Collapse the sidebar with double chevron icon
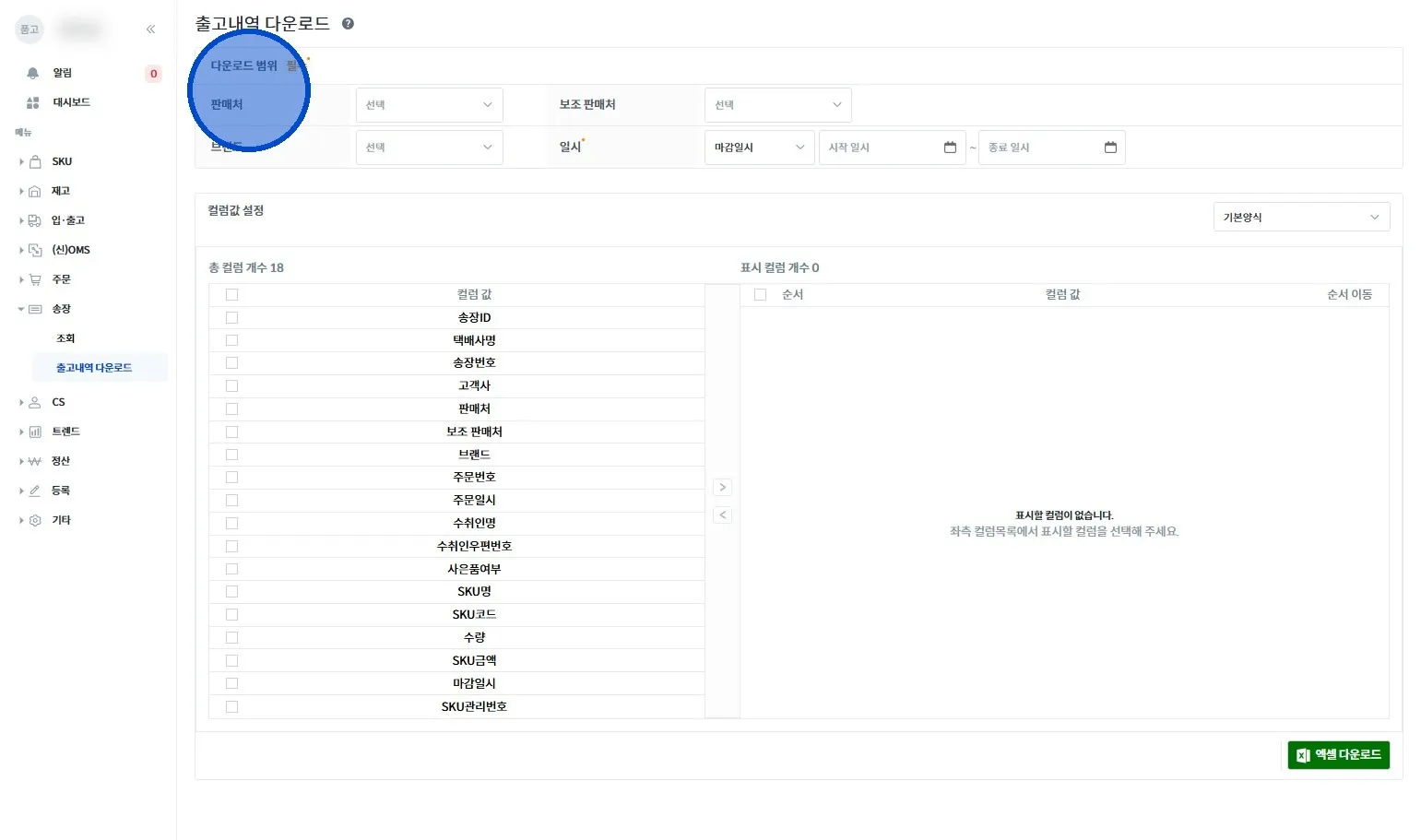 click(151, 30)
